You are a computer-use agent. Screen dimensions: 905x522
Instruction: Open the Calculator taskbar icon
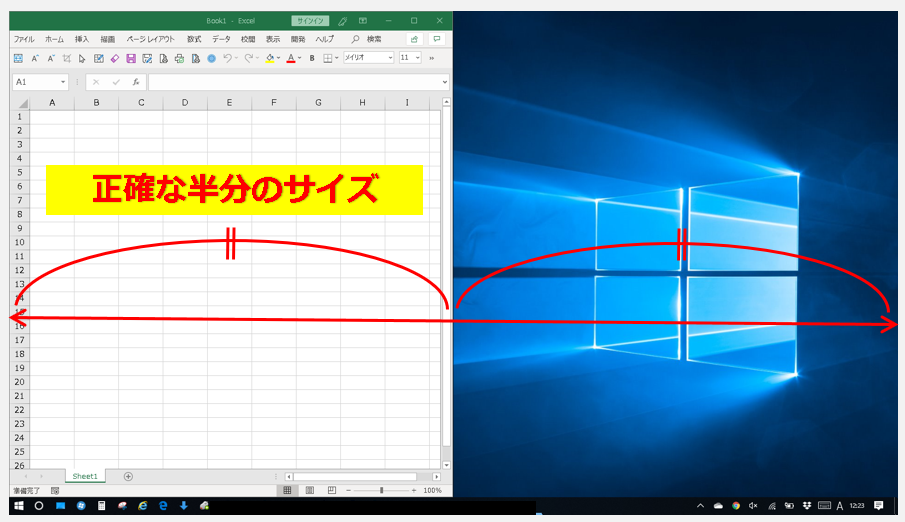pyautogui.click(x=102, y=506)
